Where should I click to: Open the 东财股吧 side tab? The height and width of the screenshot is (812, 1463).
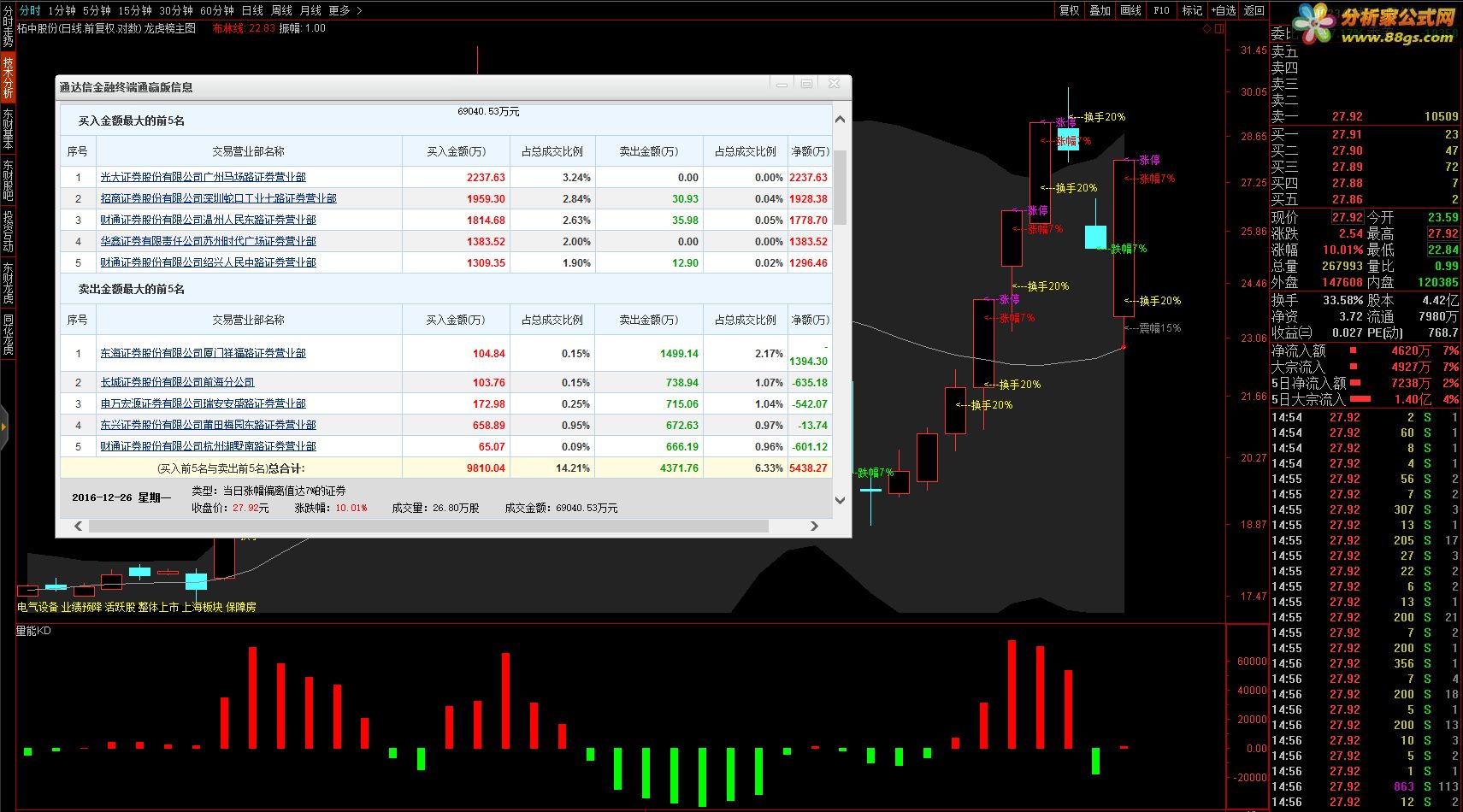click(8, 179)
